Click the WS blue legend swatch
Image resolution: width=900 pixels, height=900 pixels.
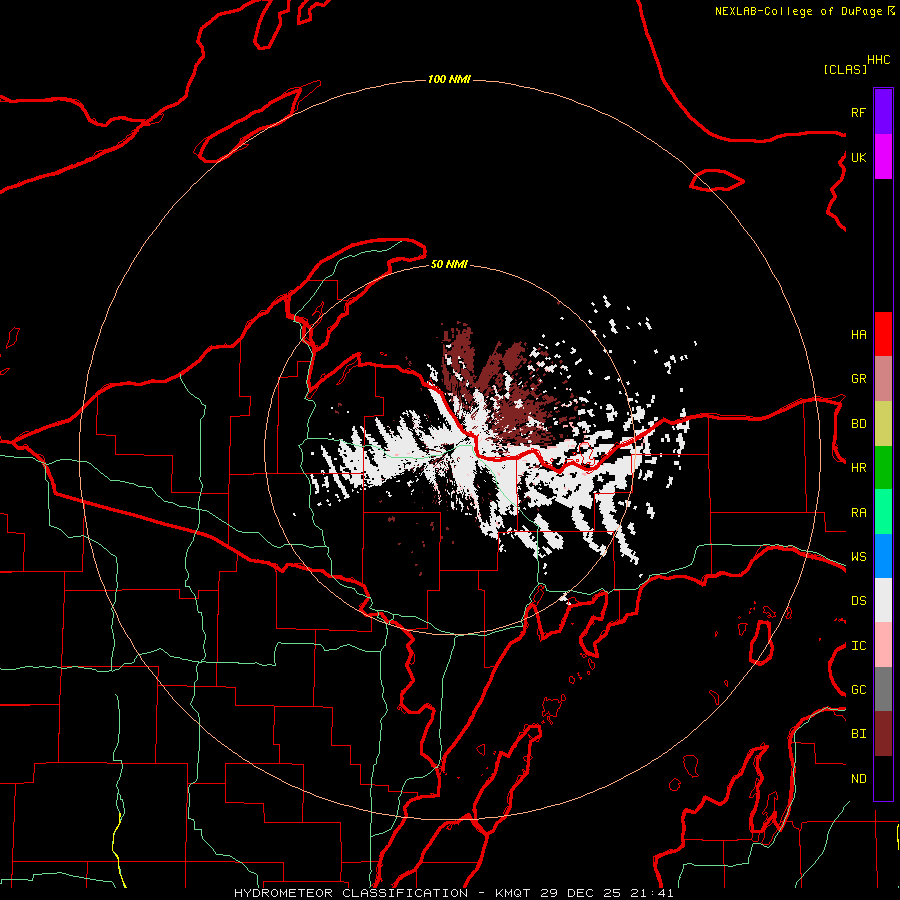[883, 556]
